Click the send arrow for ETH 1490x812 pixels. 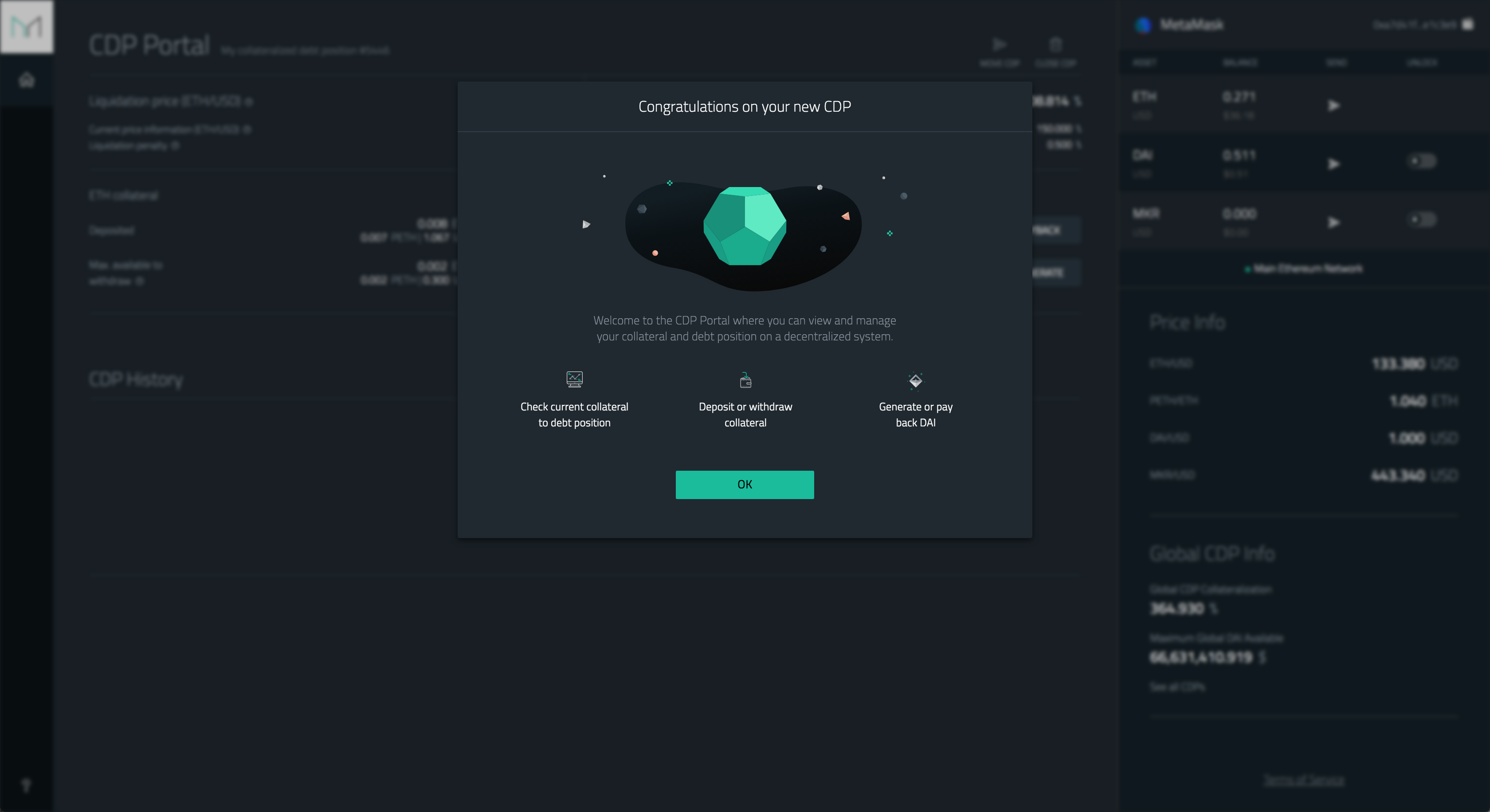click(1333, 105)
